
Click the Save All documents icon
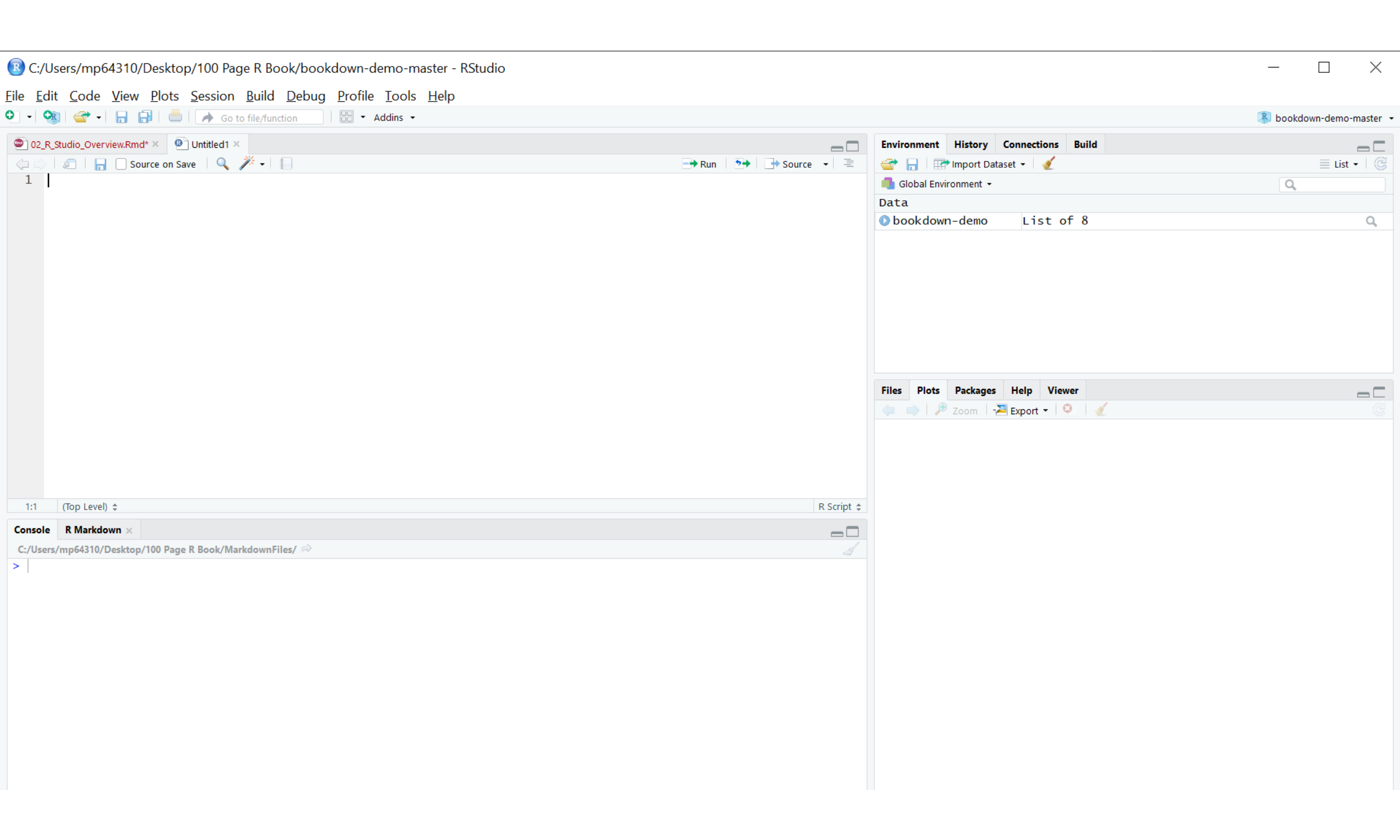[x=145, y=117]
